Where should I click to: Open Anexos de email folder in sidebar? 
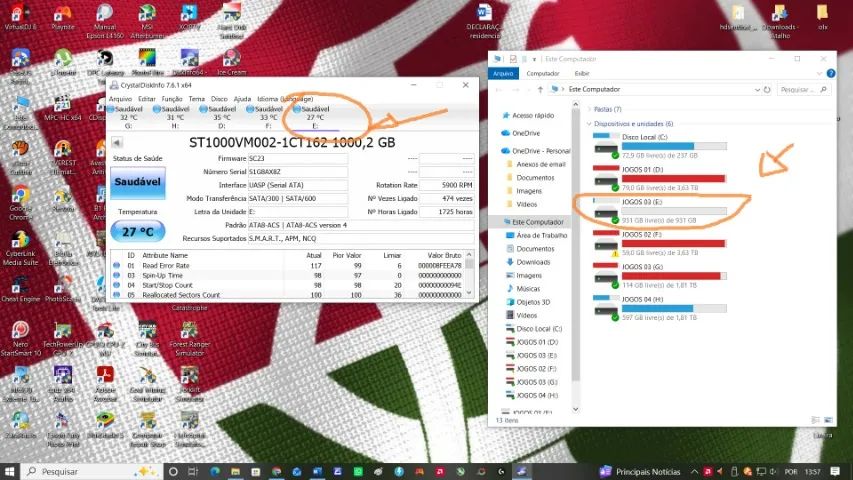click(535, 164)
